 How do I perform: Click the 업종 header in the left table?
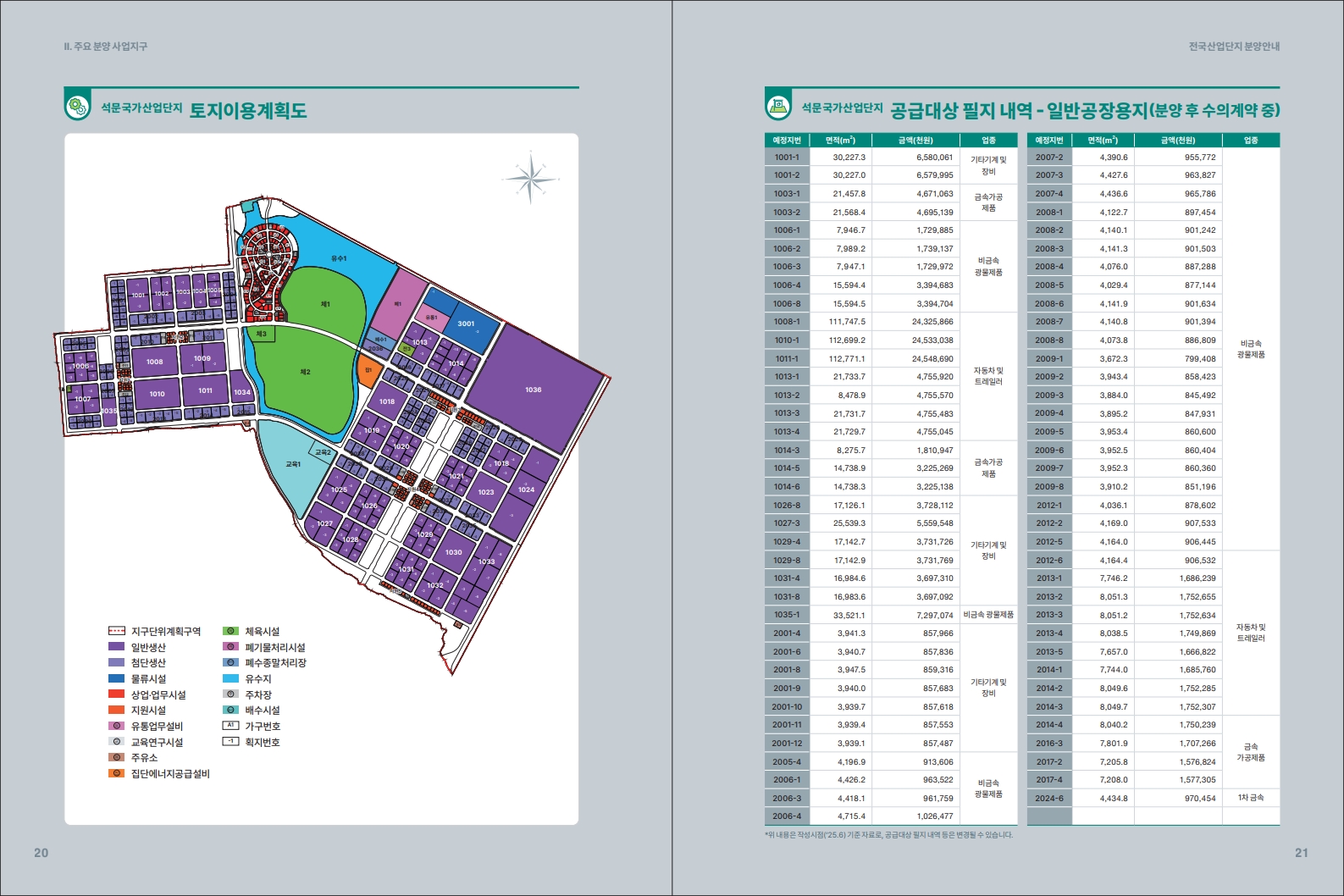(988, 140)
